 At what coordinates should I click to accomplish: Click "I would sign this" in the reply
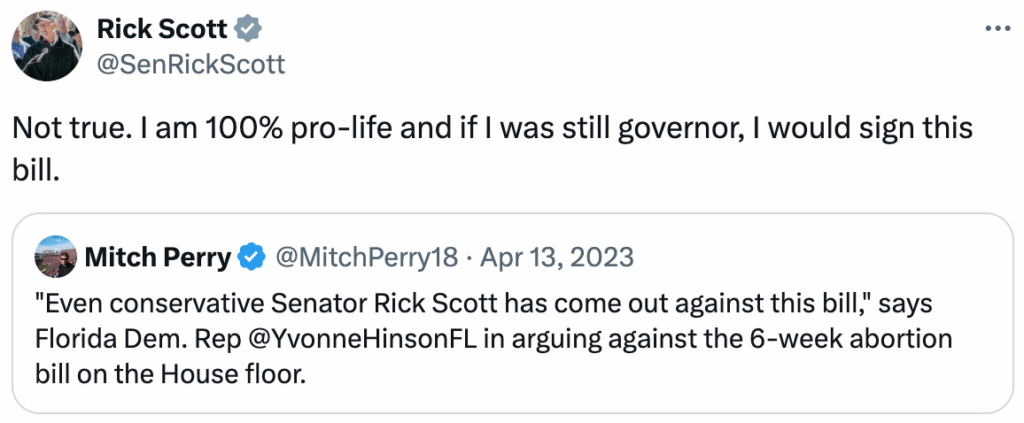click(x=879, y=130)
